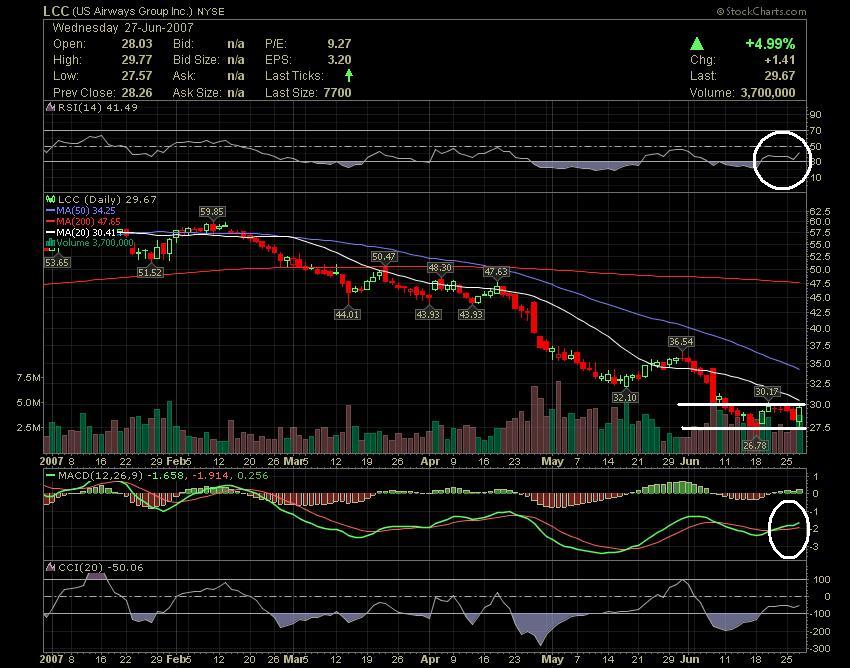This screenshot has height=668, width=850.
Task: Click the 'RSI(14) 41.49' indicator label
Action: (98, 107)
